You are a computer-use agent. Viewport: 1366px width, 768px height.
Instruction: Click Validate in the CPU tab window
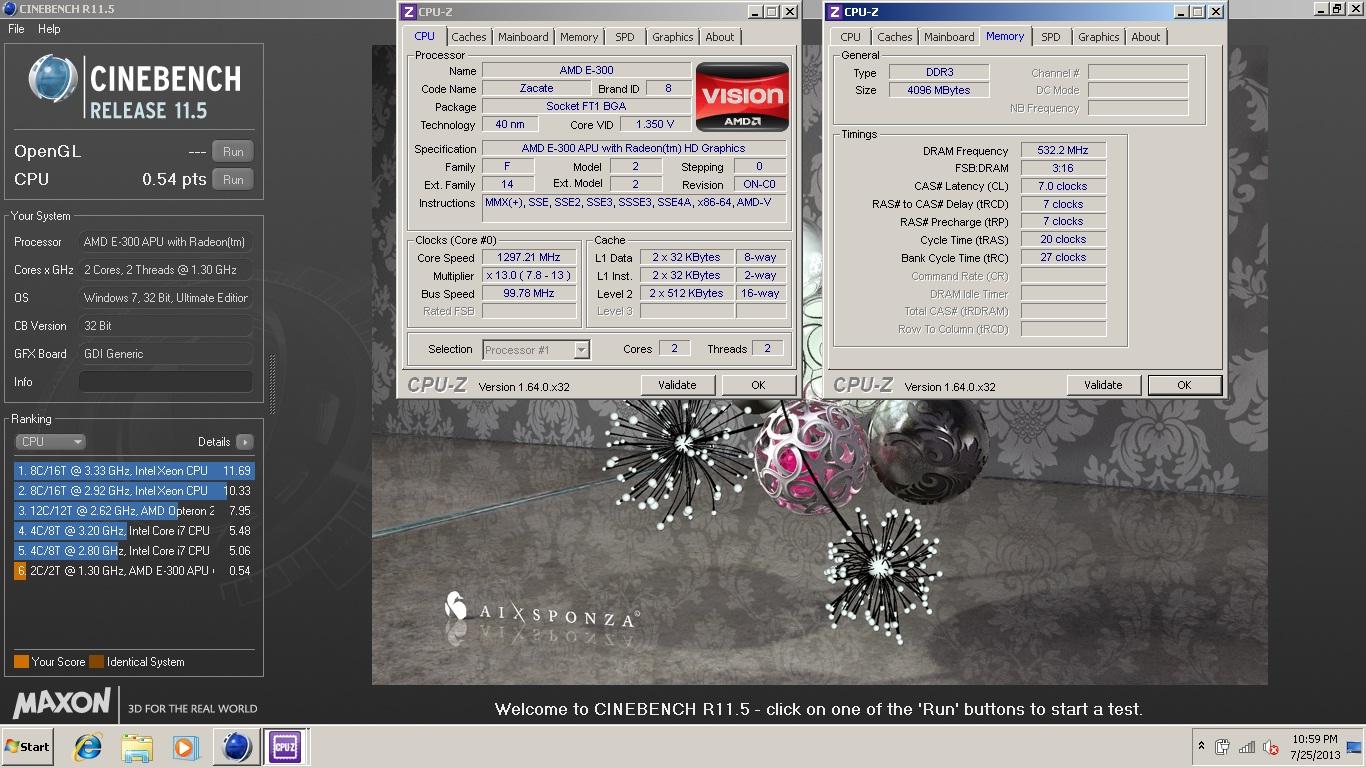click(x=677, y=385)
